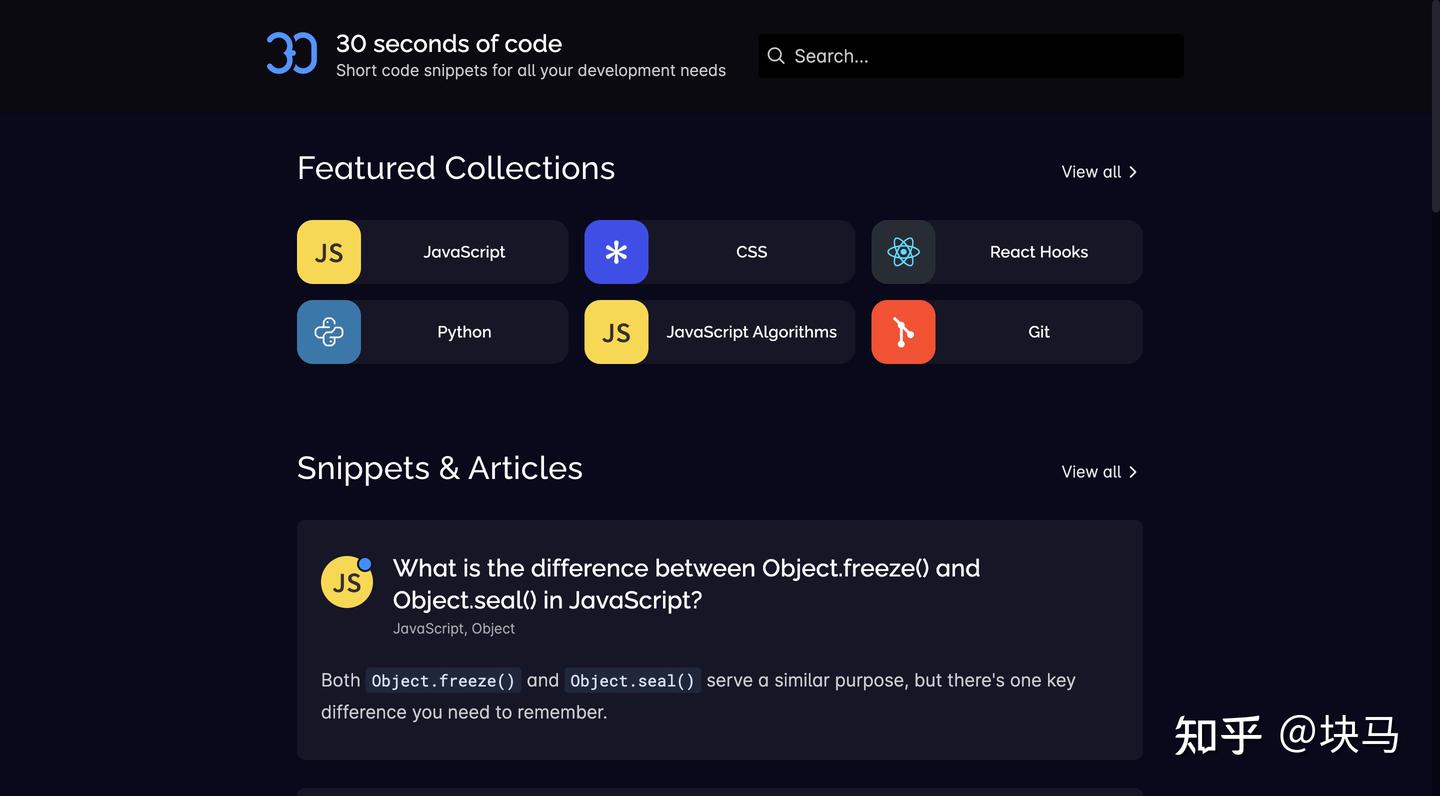Screen dimensions: 1440x796
Task: Click the "30 seconds of code" site title
Action: [x=448, y=44]
